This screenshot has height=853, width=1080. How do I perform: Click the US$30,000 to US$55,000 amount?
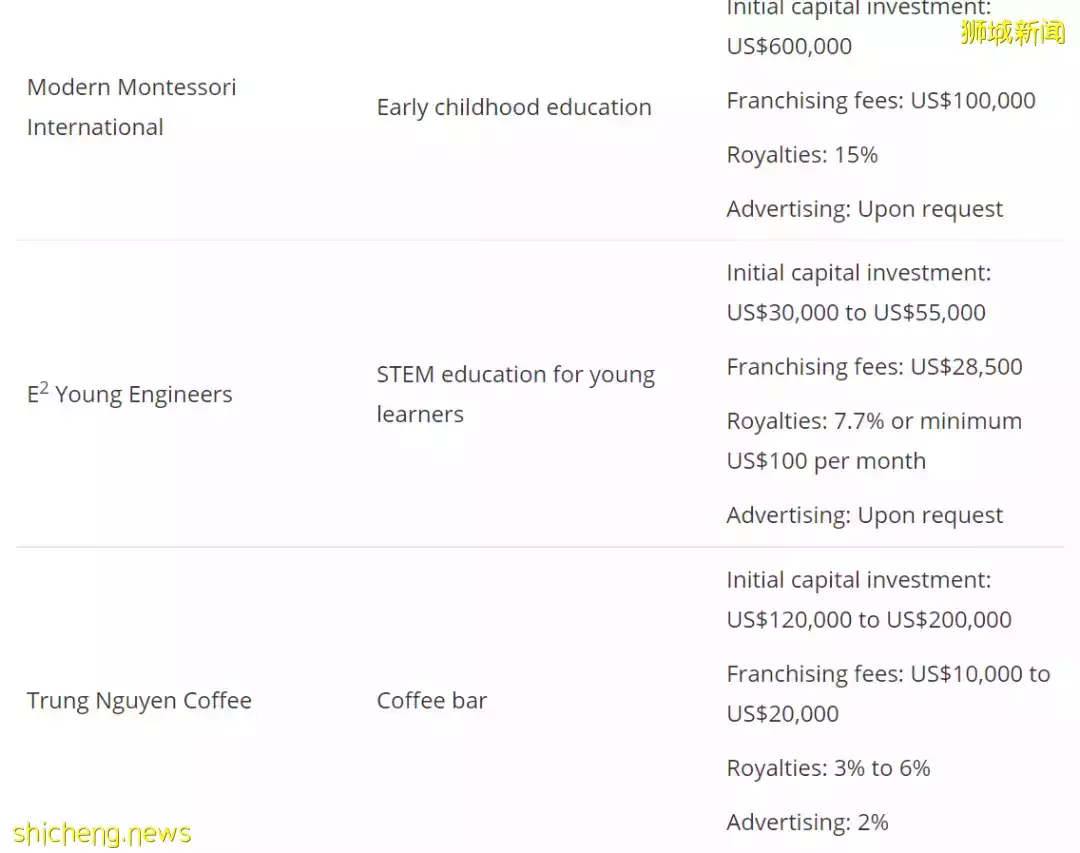[x=856, y=313]
